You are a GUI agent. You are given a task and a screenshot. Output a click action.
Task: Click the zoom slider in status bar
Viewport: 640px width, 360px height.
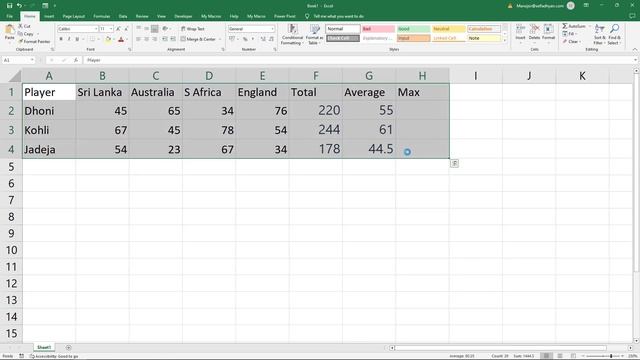coord(603,356)
